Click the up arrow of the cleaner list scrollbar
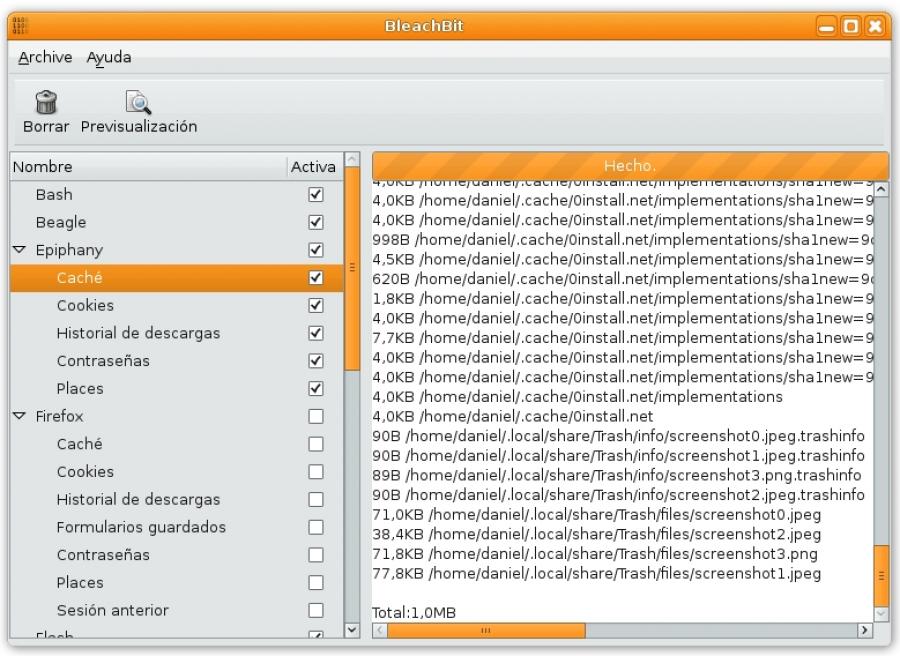This screenshot has height=656, width=900. click(352, 159)
